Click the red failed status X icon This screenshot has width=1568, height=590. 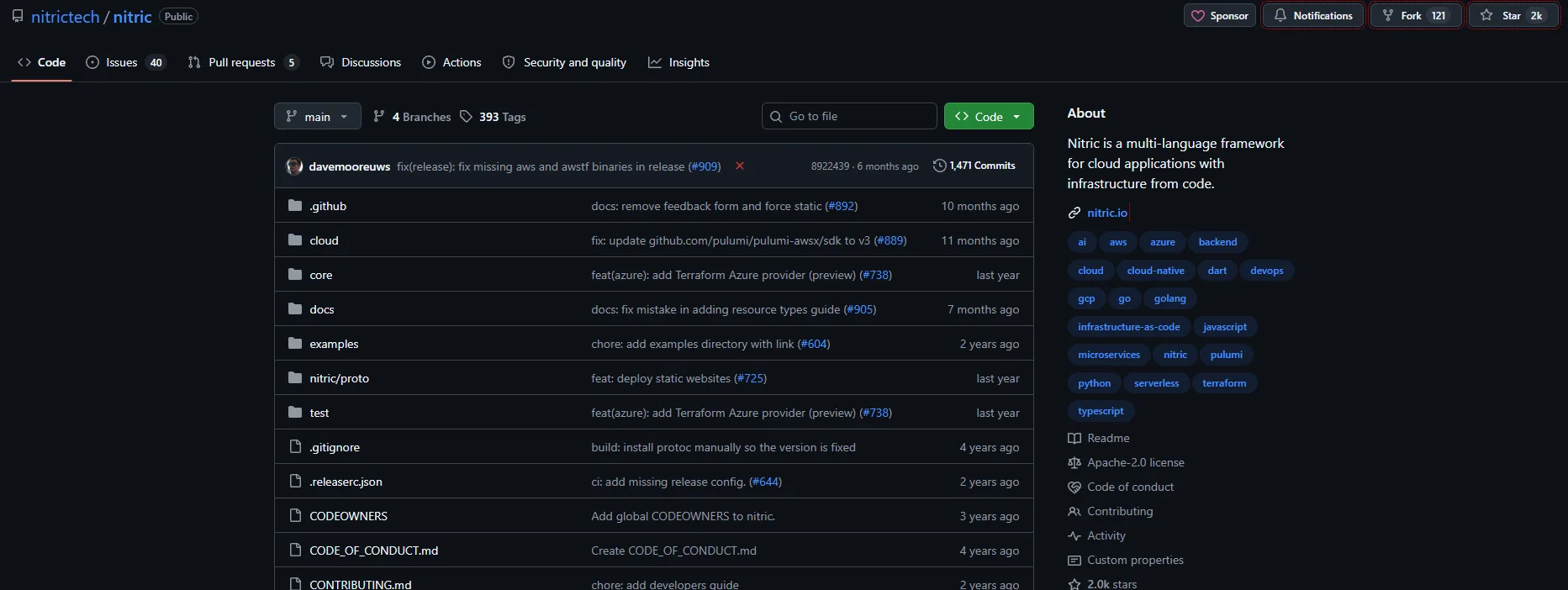coord(740,166)
